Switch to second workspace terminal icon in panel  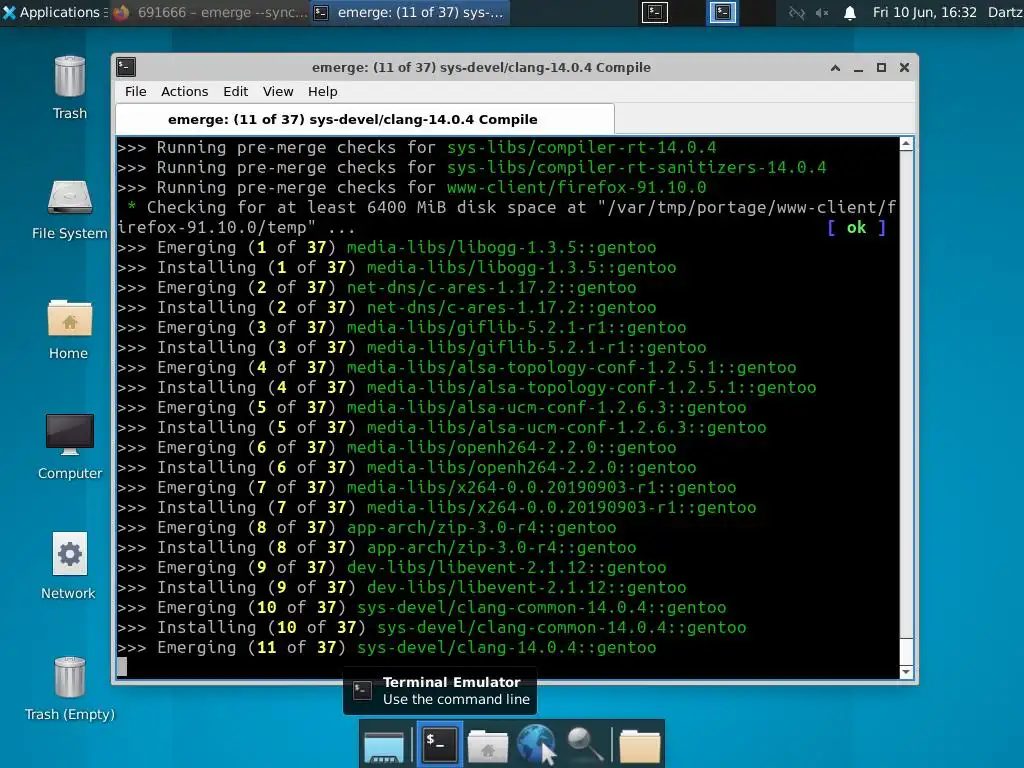[x=723, y=12]
